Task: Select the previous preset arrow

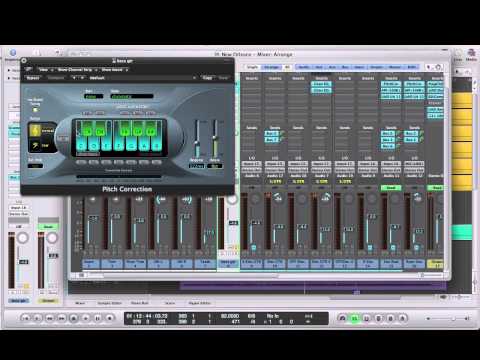Action: click(x=74, y=78)
